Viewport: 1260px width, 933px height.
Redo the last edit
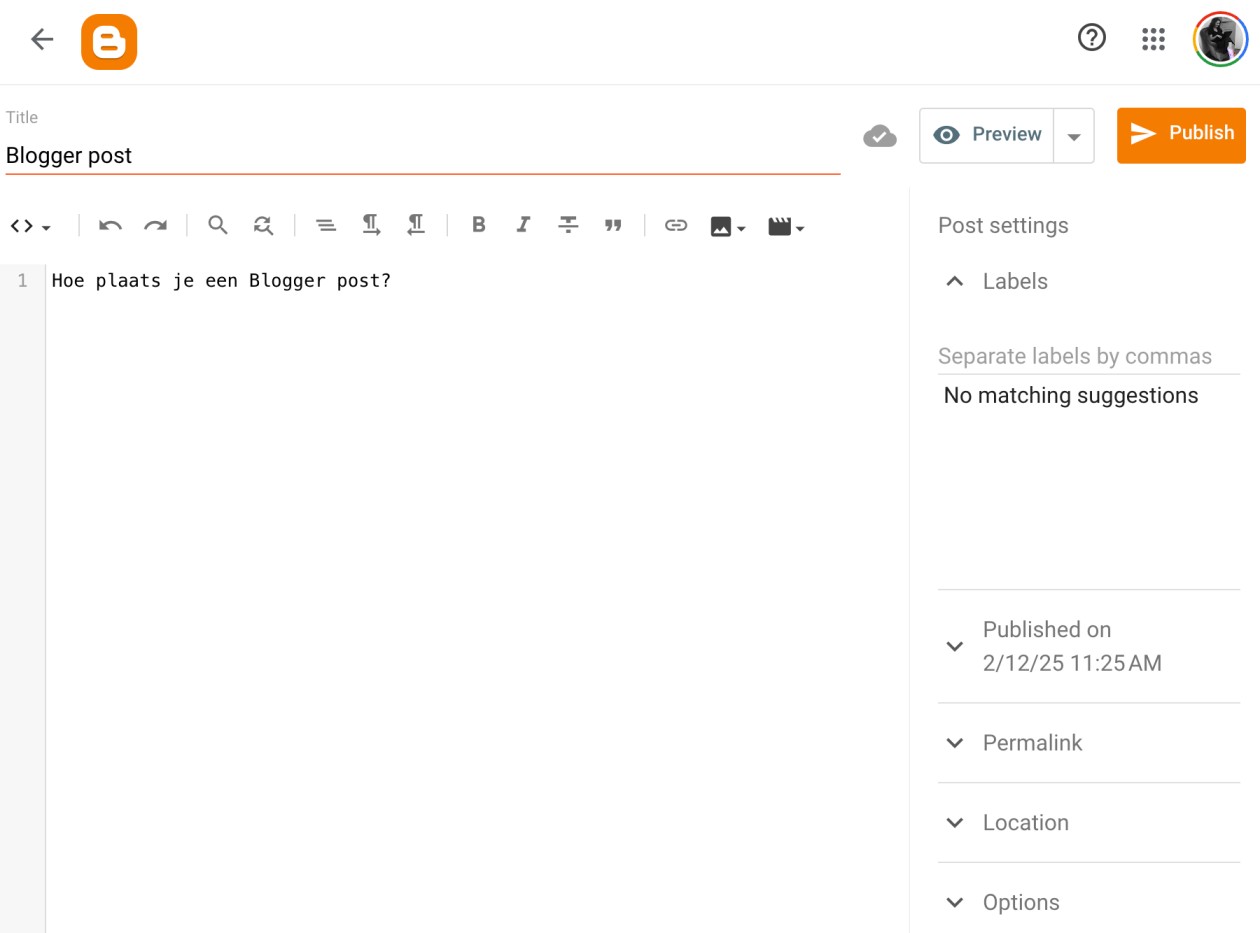155,226
